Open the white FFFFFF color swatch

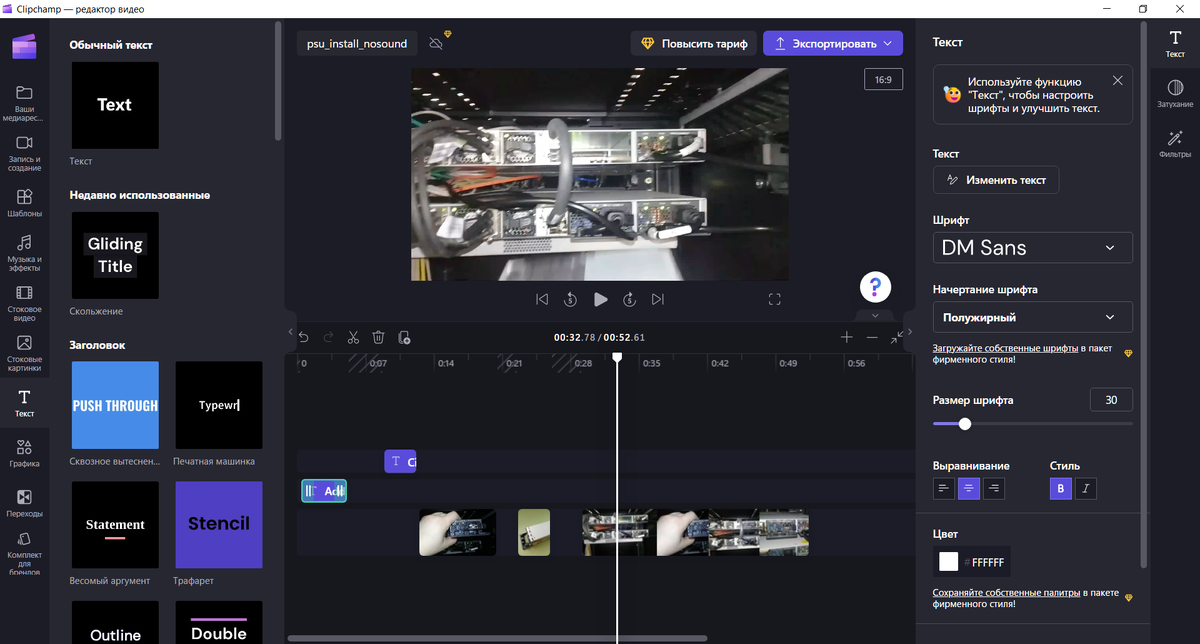pyautogui.click(x=949, y=562)
